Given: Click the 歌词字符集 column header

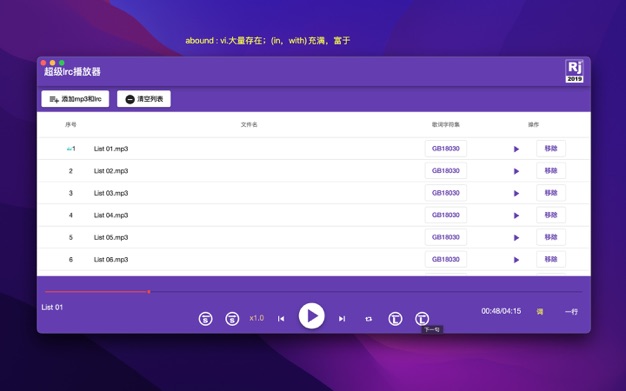Looking at the screenshot, I should (446, 125).
